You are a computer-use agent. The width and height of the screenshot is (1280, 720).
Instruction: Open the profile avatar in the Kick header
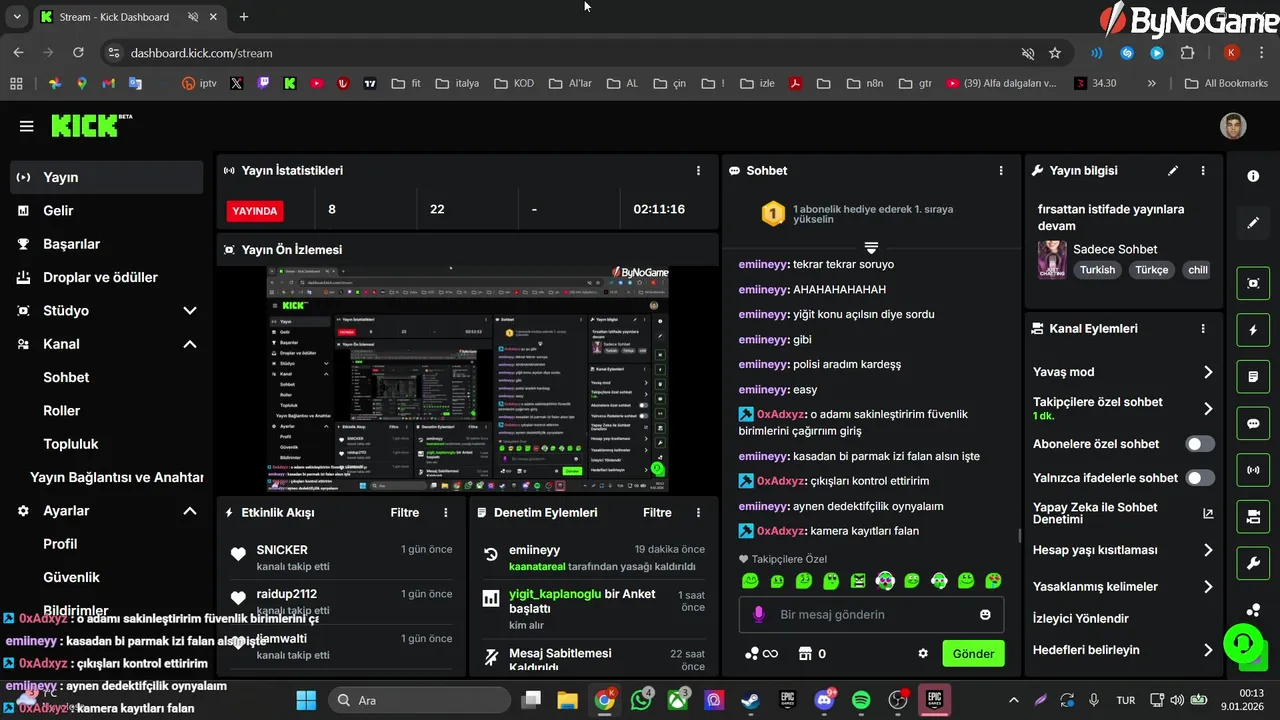pyautogui.click(x=1233, y=126)
